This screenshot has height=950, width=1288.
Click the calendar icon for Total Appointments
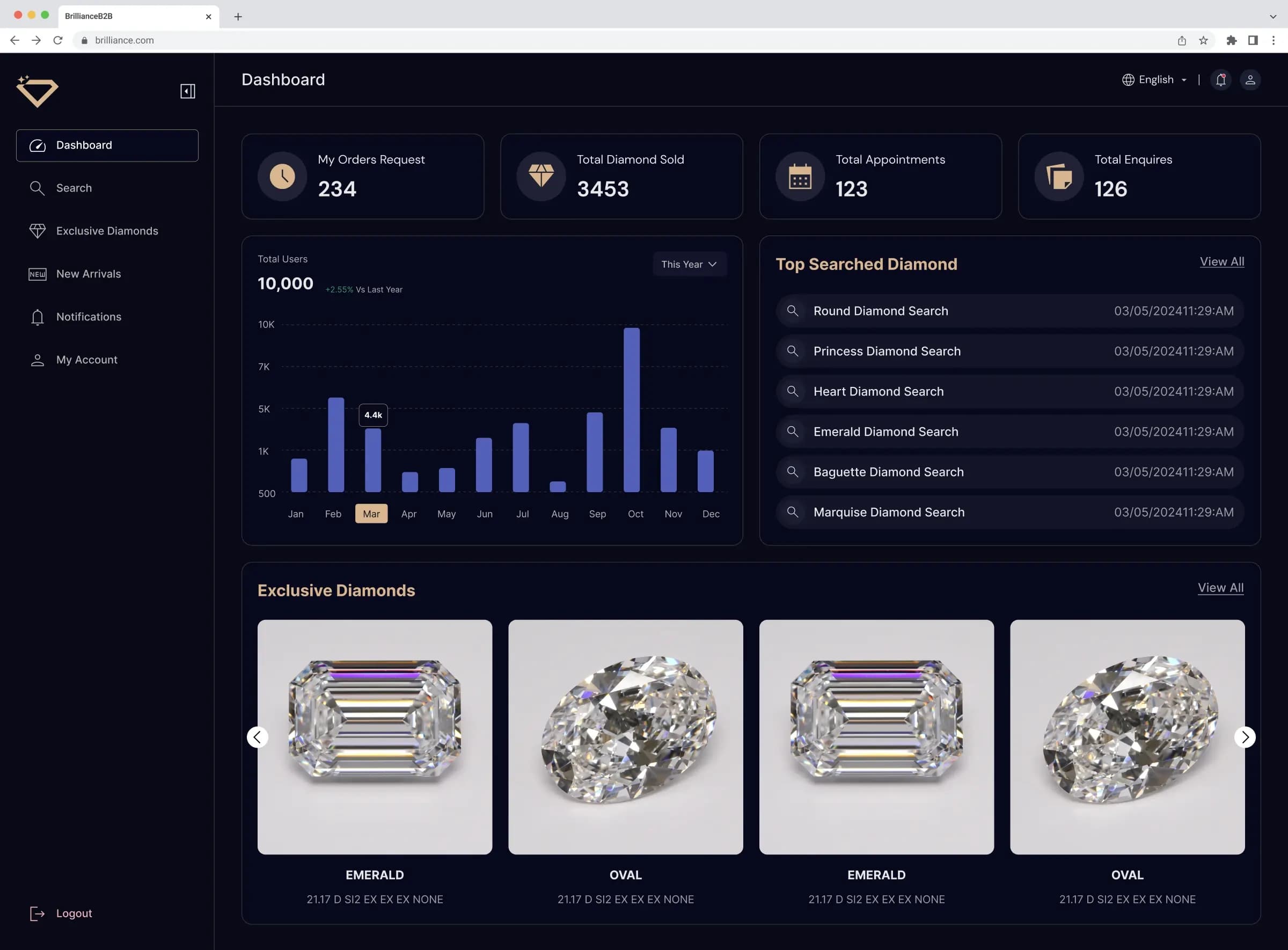tap(800, 176)
